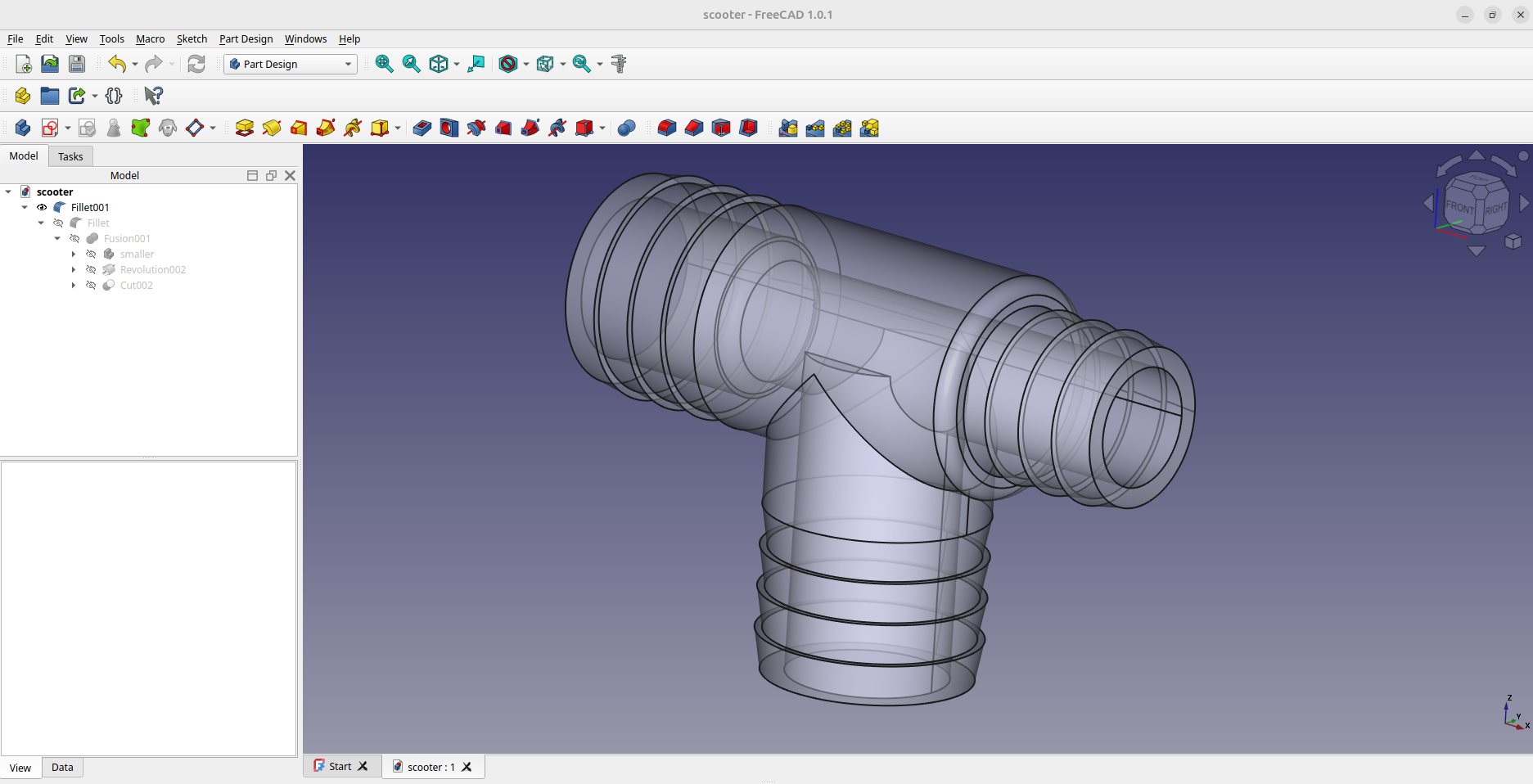Open the Measure tool
Viewport: 1533px width, 784px height.
[x=620, y=64]
